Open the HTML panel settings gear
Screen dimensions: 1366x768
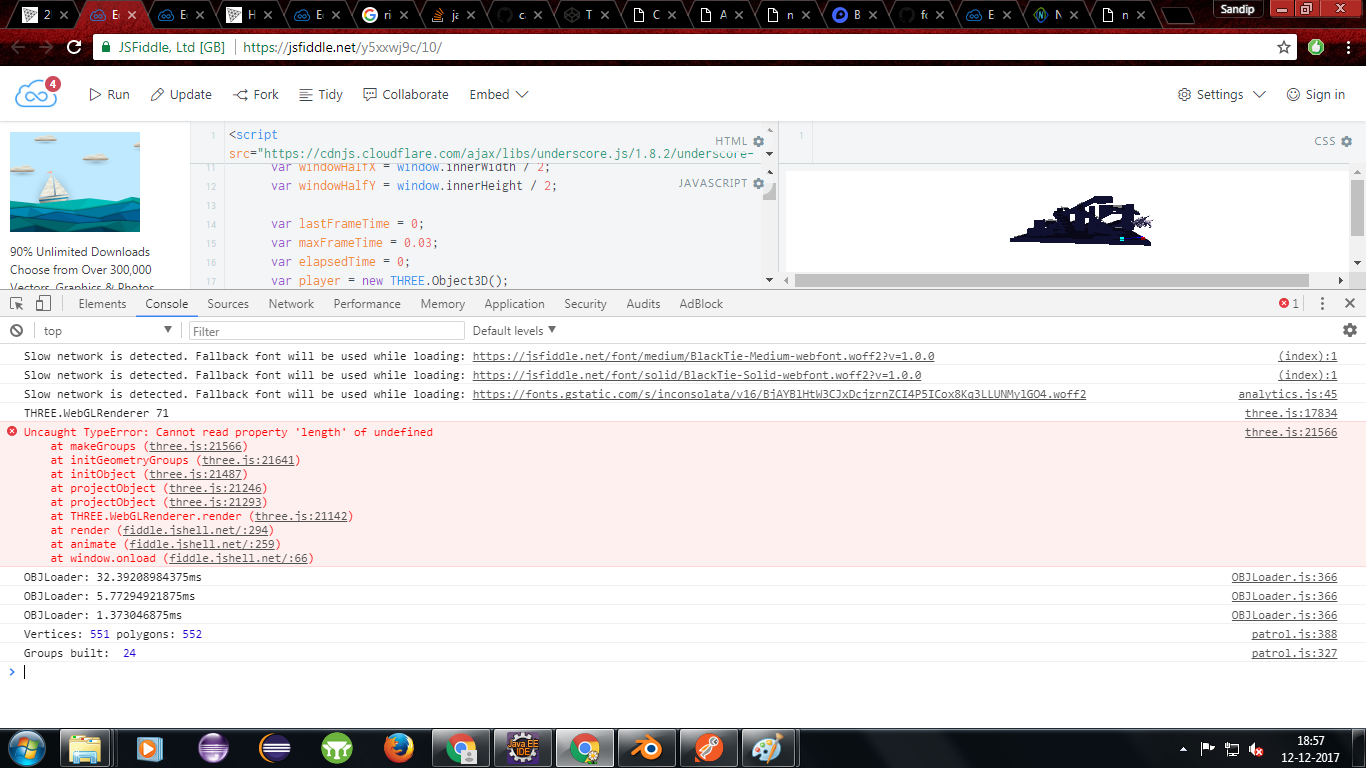pyautogui.click(x=758, y=142)
